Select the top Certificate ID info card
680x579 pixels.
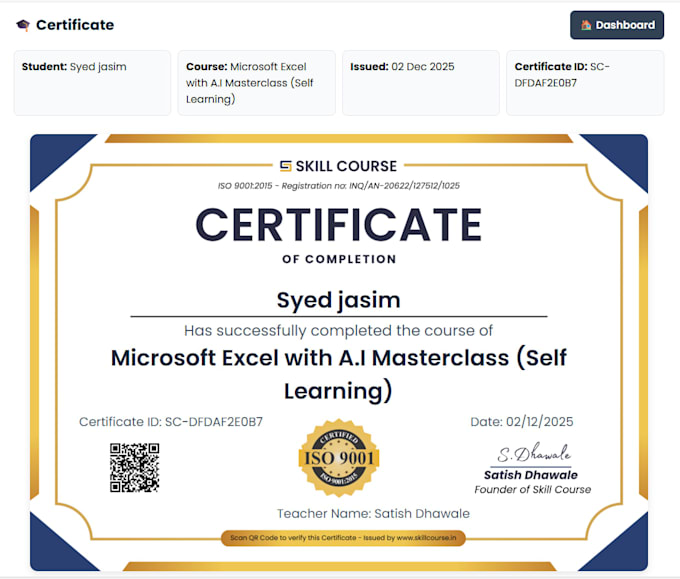click(585, 83)
